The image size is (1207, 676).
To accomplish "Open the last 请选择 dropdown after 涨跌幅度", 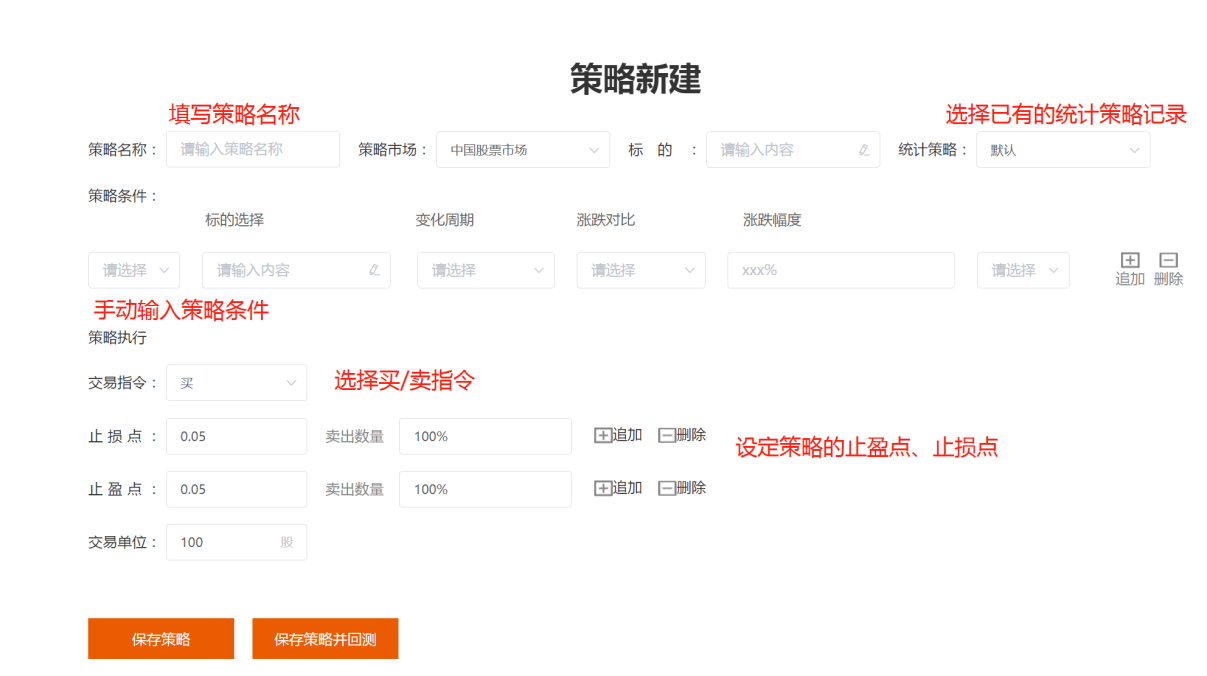I will click(x=1022, y=270).
